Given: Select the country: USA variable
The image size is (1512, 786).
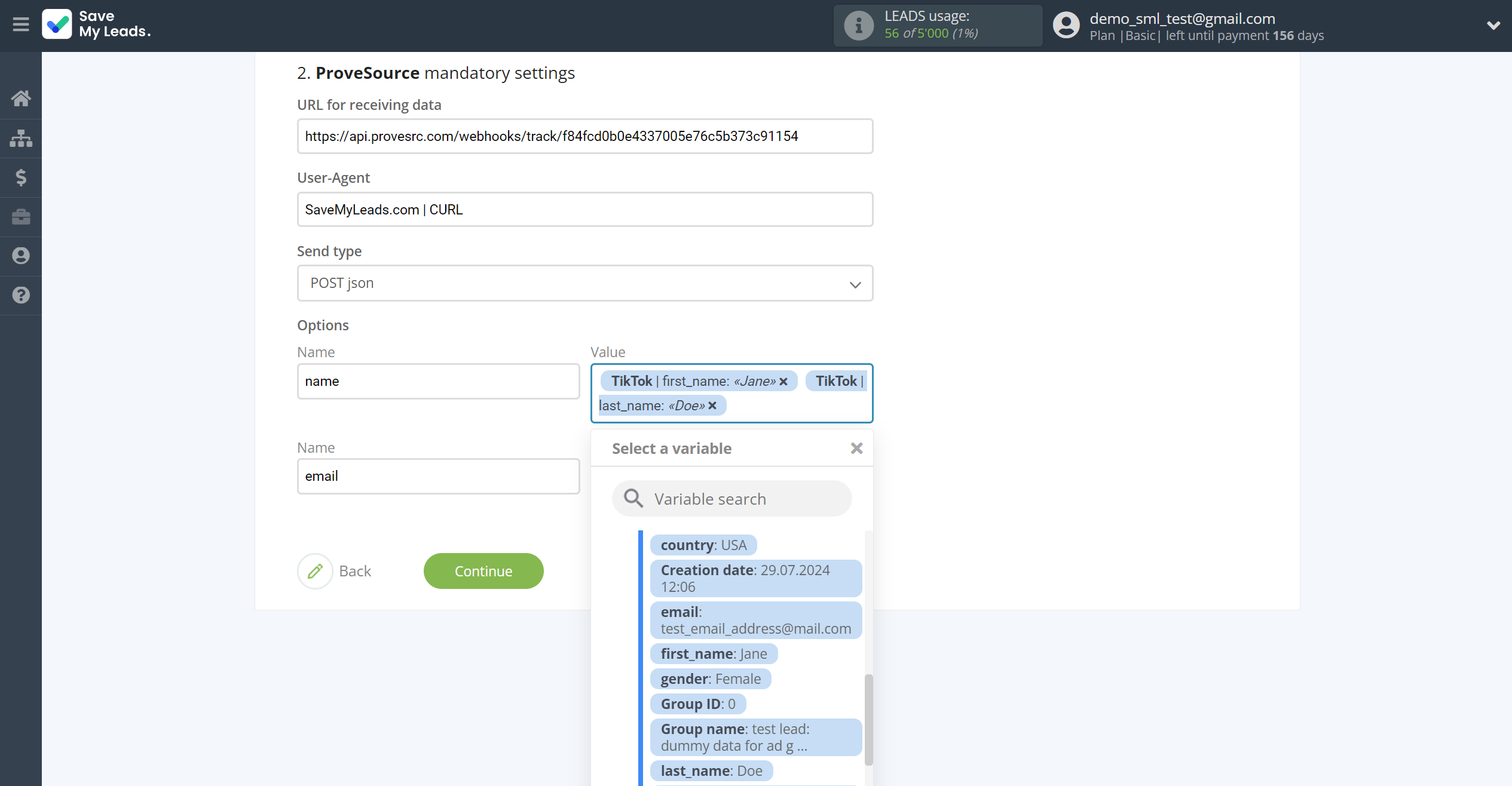Looking at the screenshot, I should 703,545.
